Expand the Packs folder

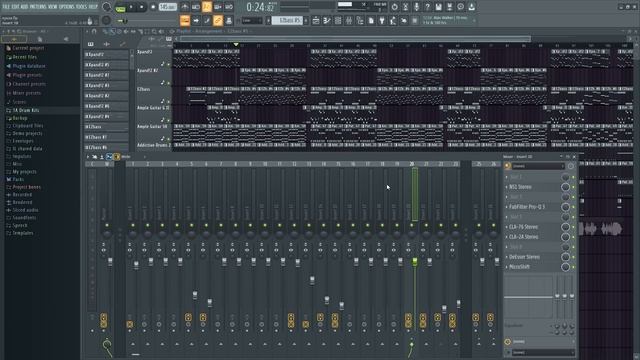pos(15,179)
